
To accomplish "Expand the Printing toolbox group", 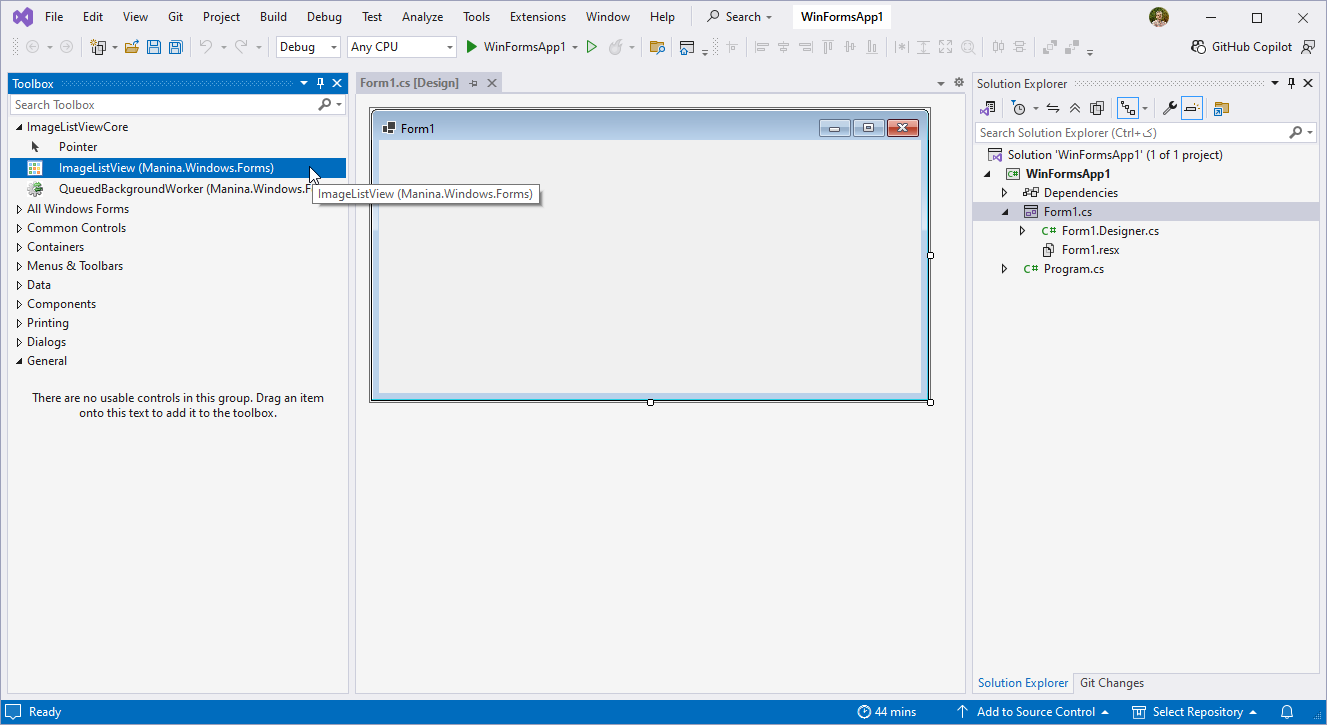I will (x=19, y=323).
